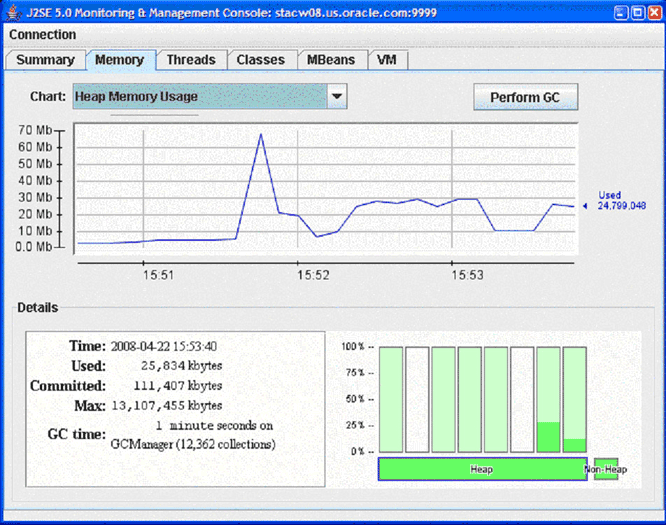666x525 pixels.
Task: Click the rightmost memory pool bar
Action: pos(574,399)
